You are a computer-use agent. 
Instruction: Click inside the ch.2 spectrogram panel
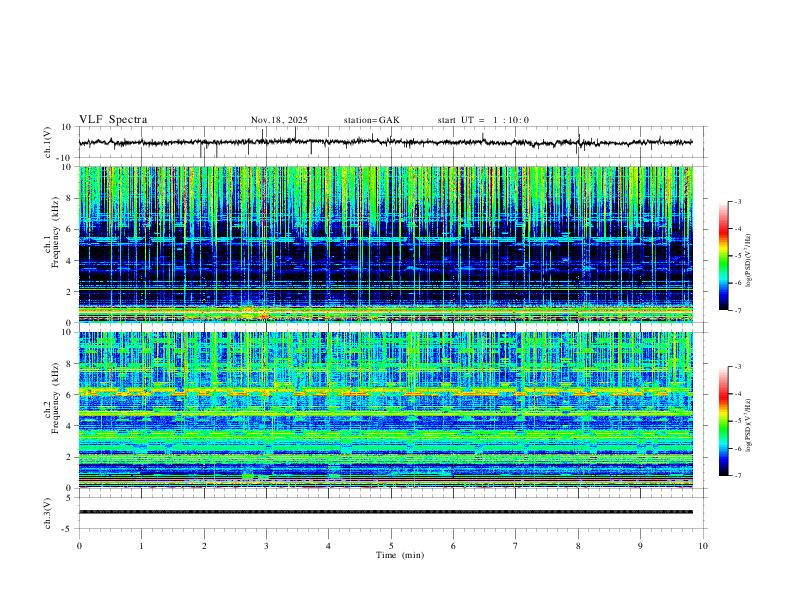click(x=385, y=410)
